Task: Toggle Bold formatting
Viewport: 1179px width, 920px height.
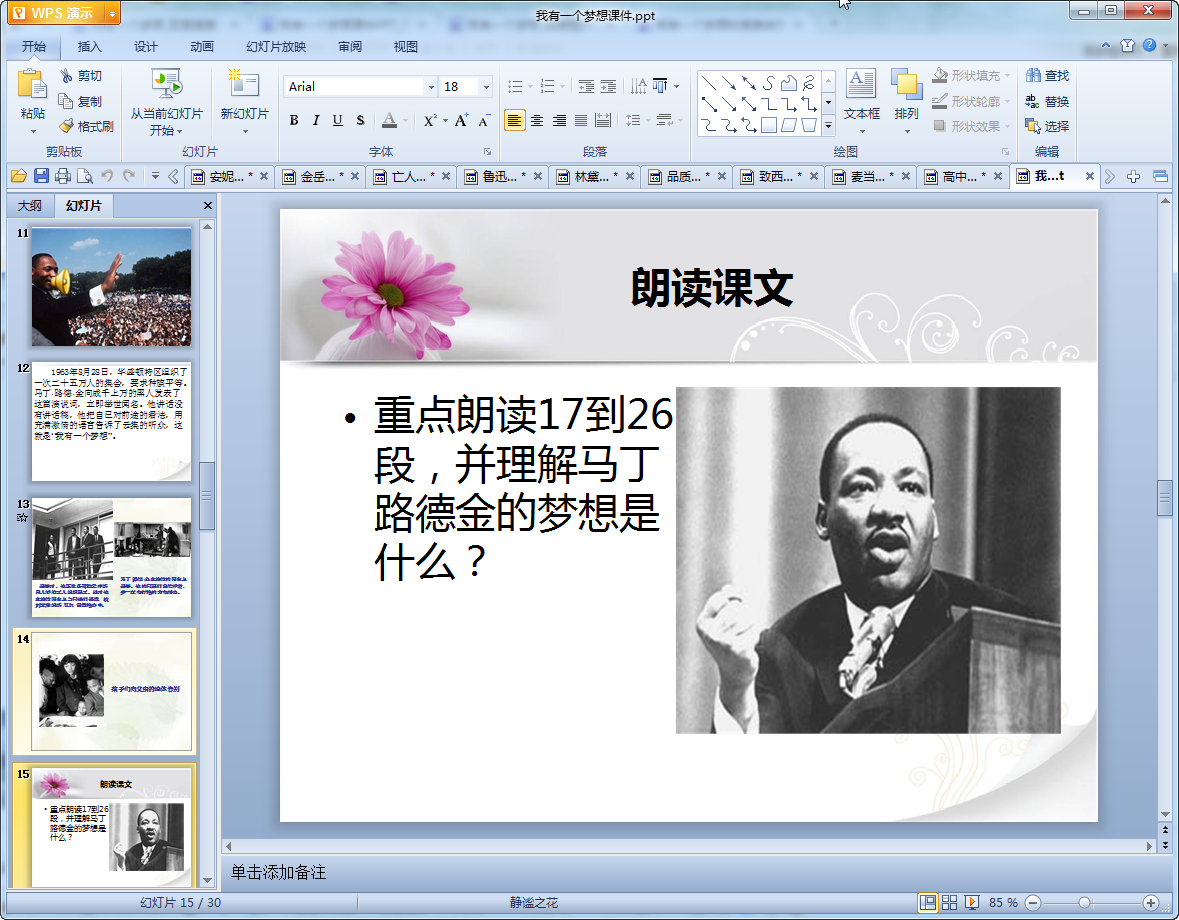Action: click(294, 120)
